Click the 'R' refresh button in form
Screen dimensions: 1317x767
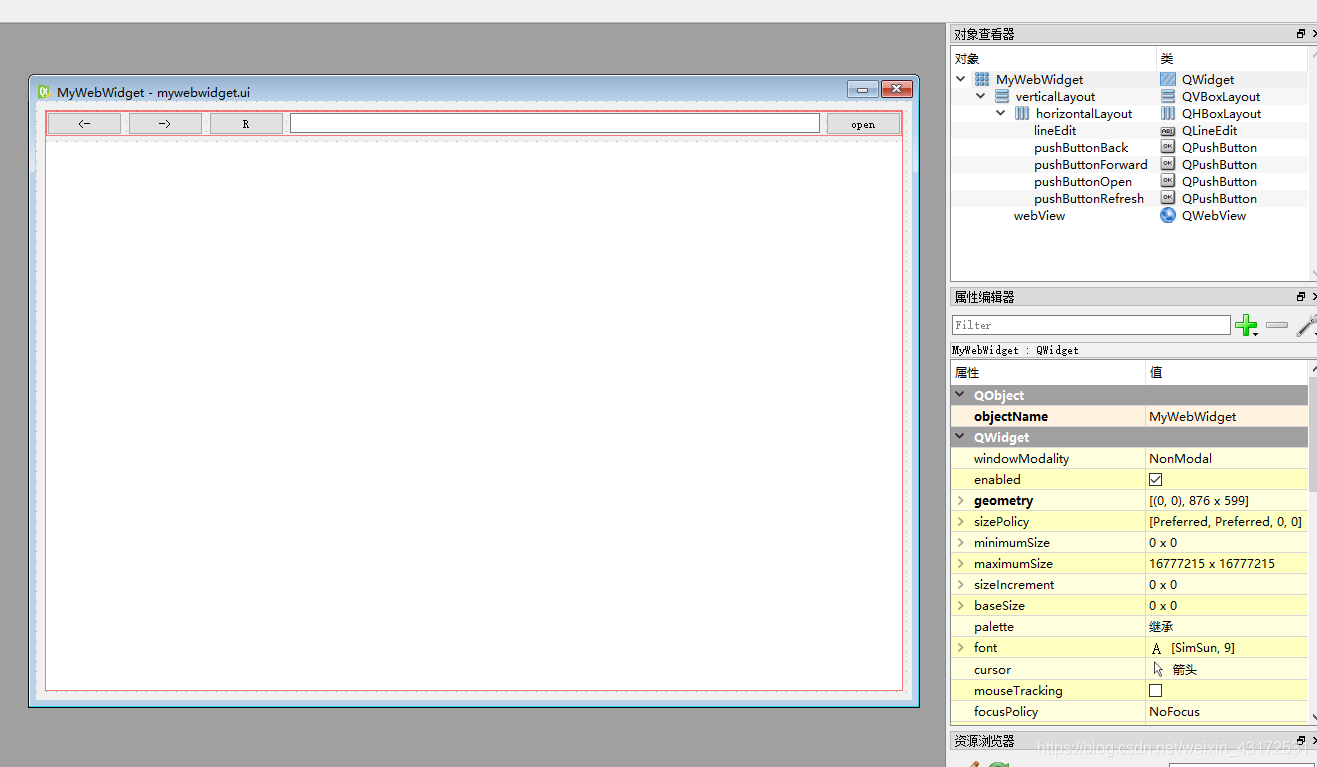pos(246,124)
